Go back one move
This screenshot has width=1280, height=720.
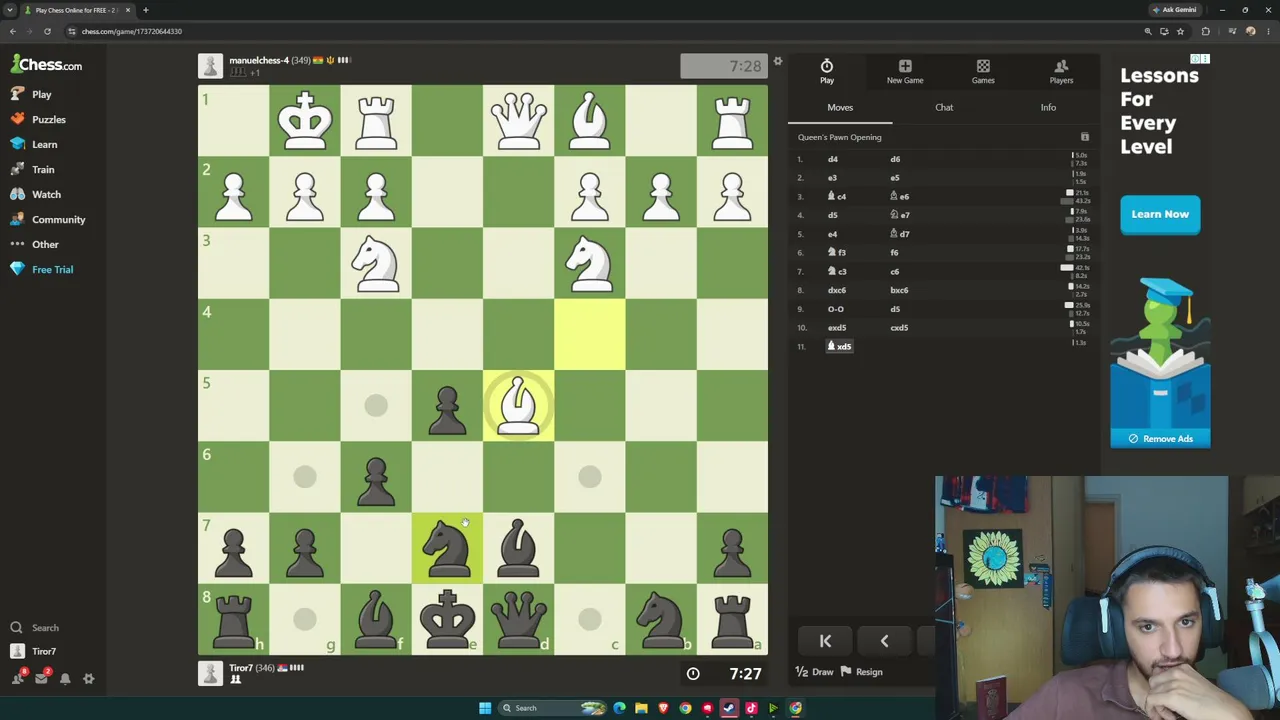click(884, 641)
